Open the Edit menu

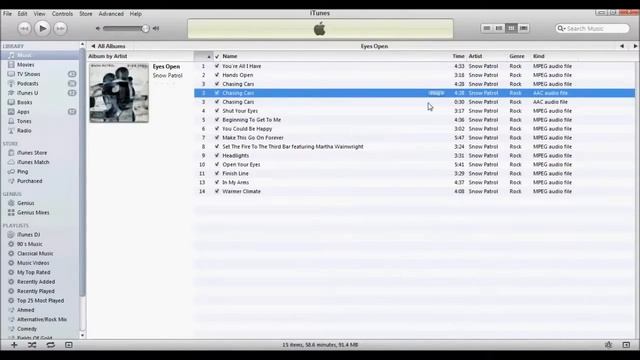22,13
